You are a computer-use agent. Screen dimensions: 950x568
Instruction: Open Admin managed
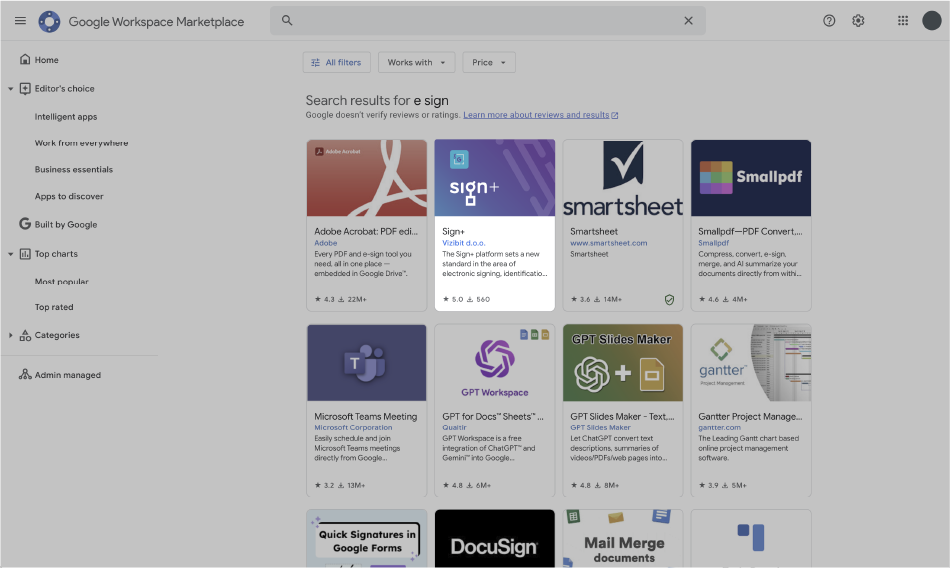67,375
